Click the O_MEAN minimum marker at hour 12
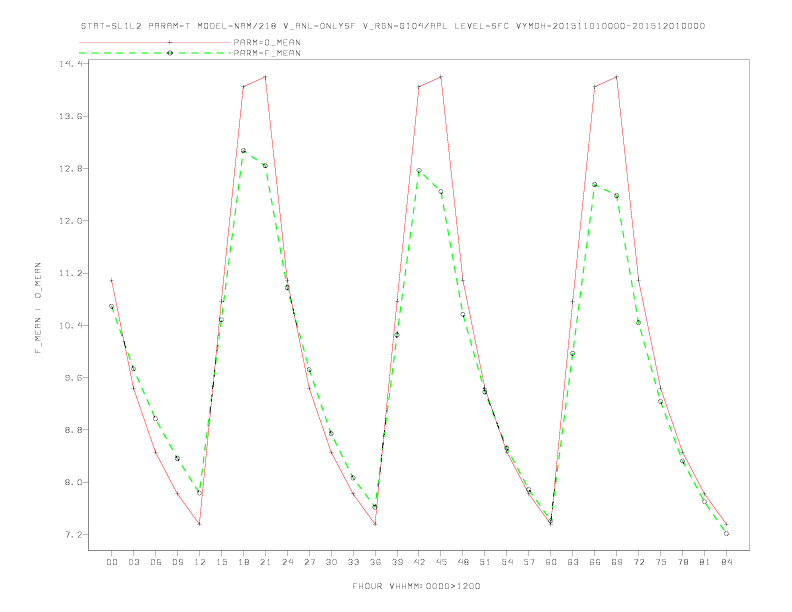The image size is (792, 612). [200, 524]
